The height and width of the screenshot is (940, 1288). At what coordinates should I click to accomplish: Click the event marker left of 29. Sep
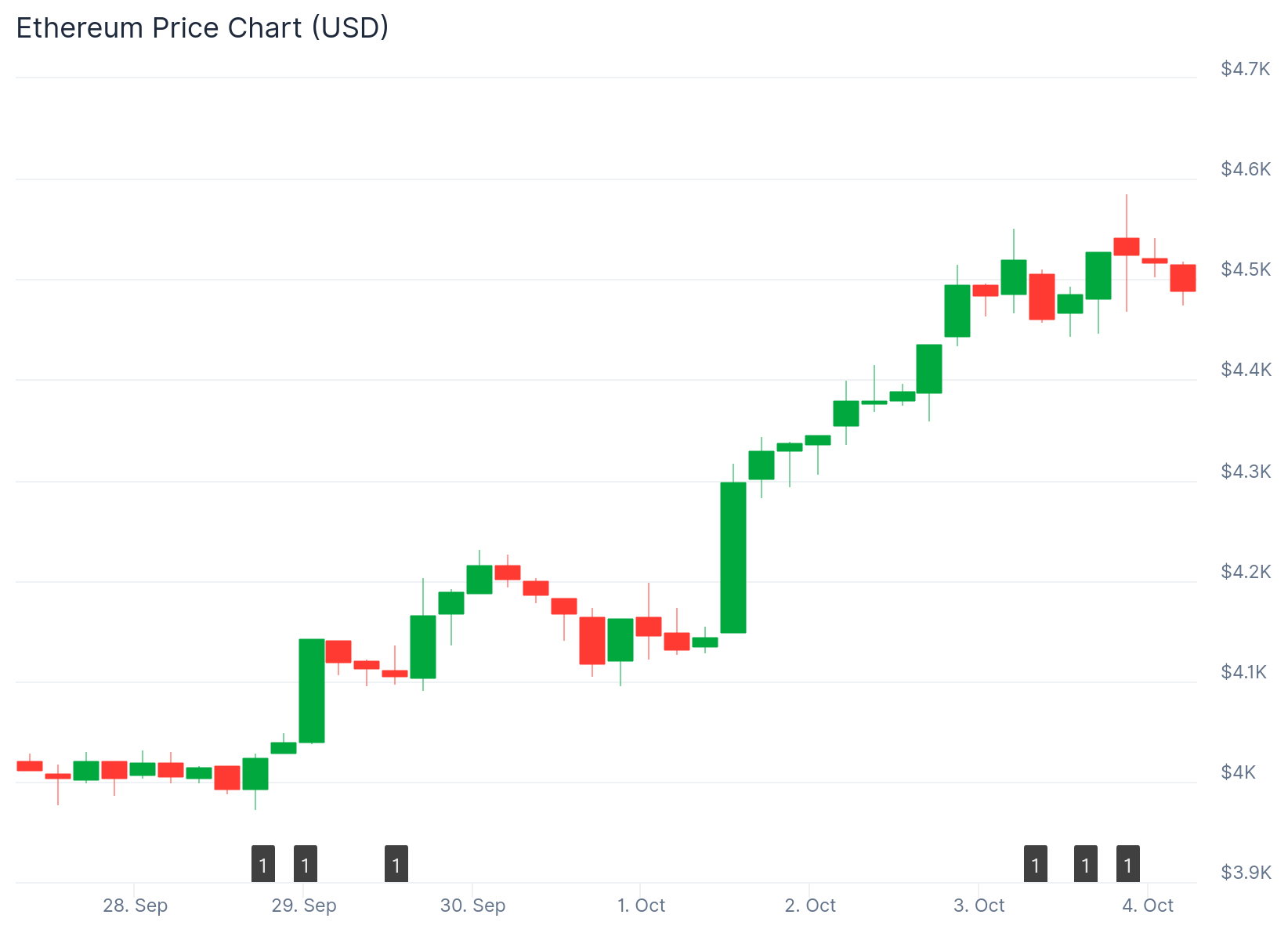click(x=263, y=864)
